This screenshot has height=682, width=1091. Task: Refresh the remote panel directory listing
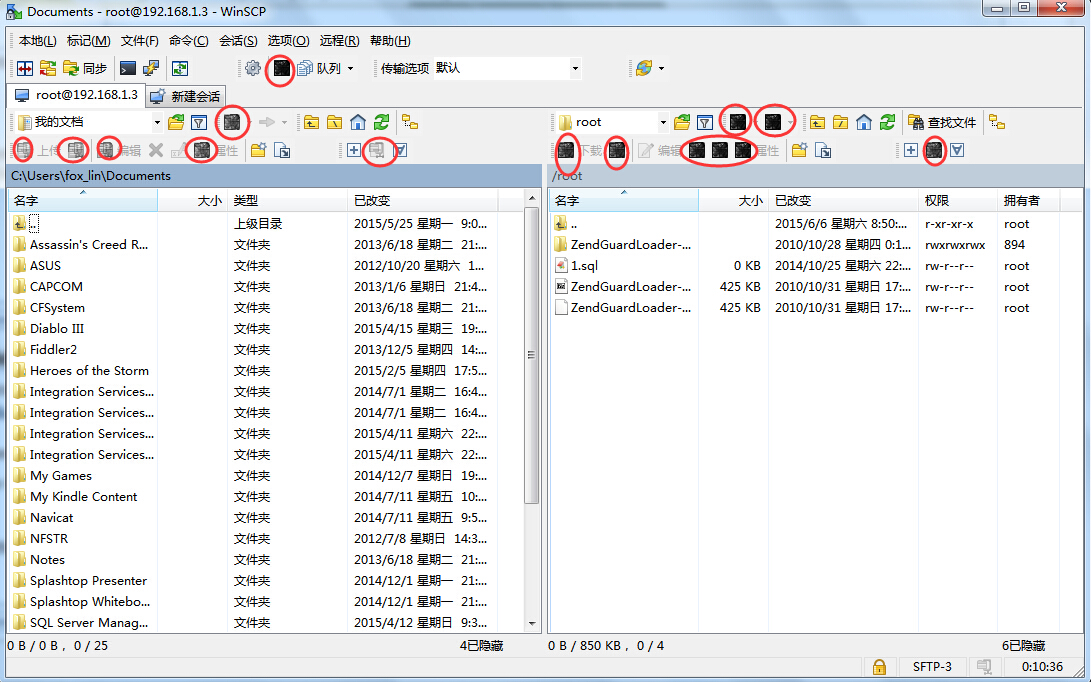tap(887, 122)
